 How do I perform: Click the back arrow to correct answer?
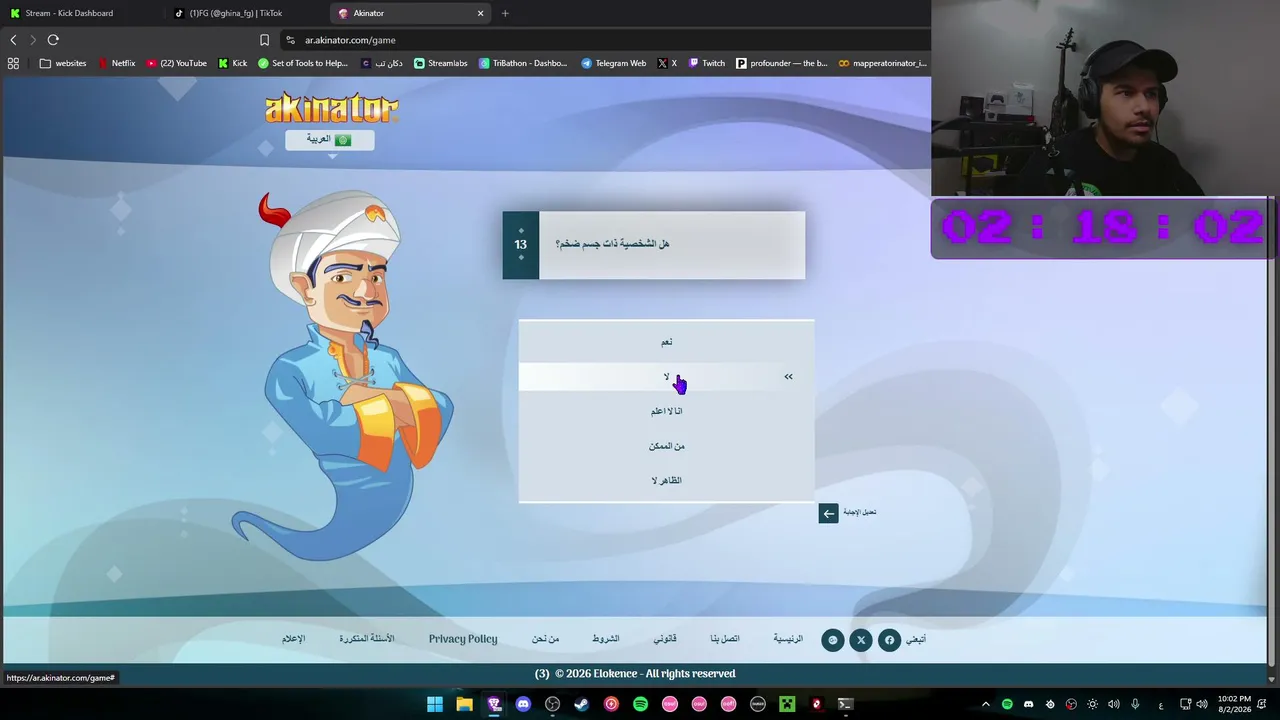(x=828, y=513)
